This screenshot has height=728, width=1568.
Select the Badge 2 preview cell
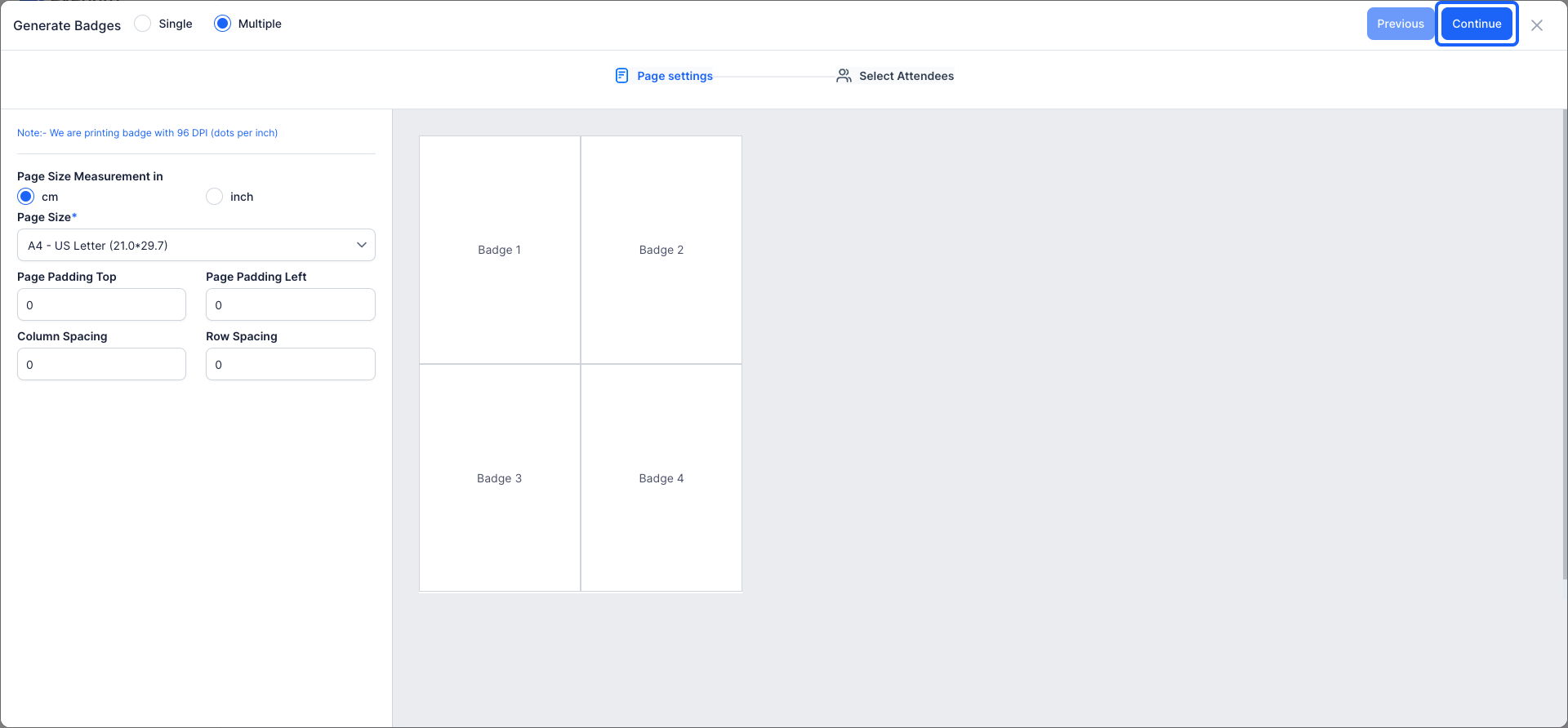661,250
